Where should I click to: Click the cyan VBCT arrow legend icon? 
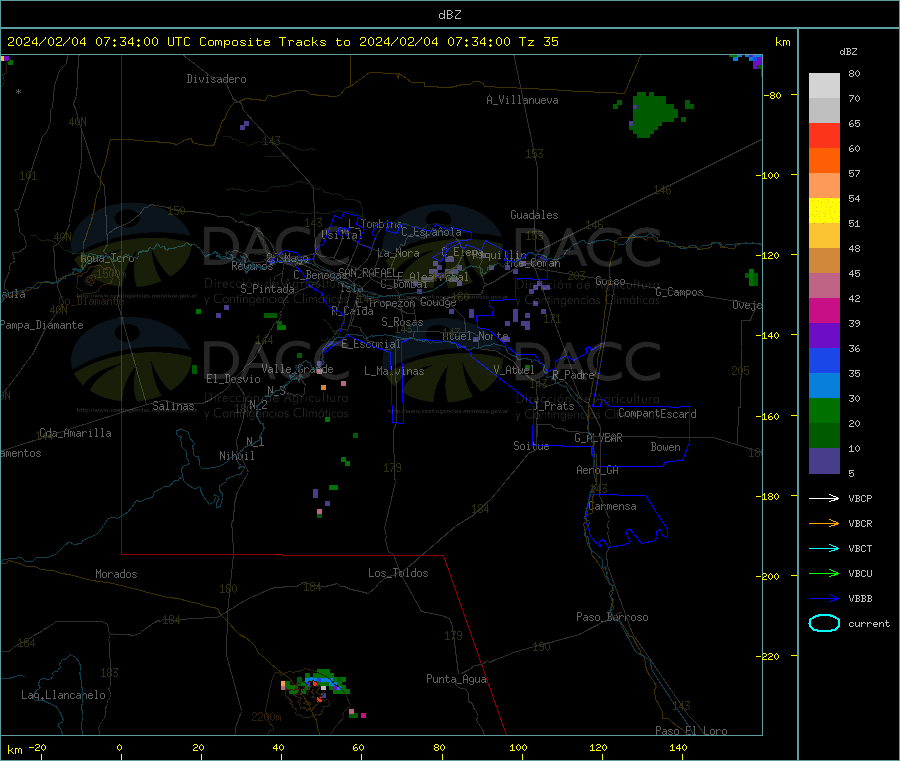824,548
